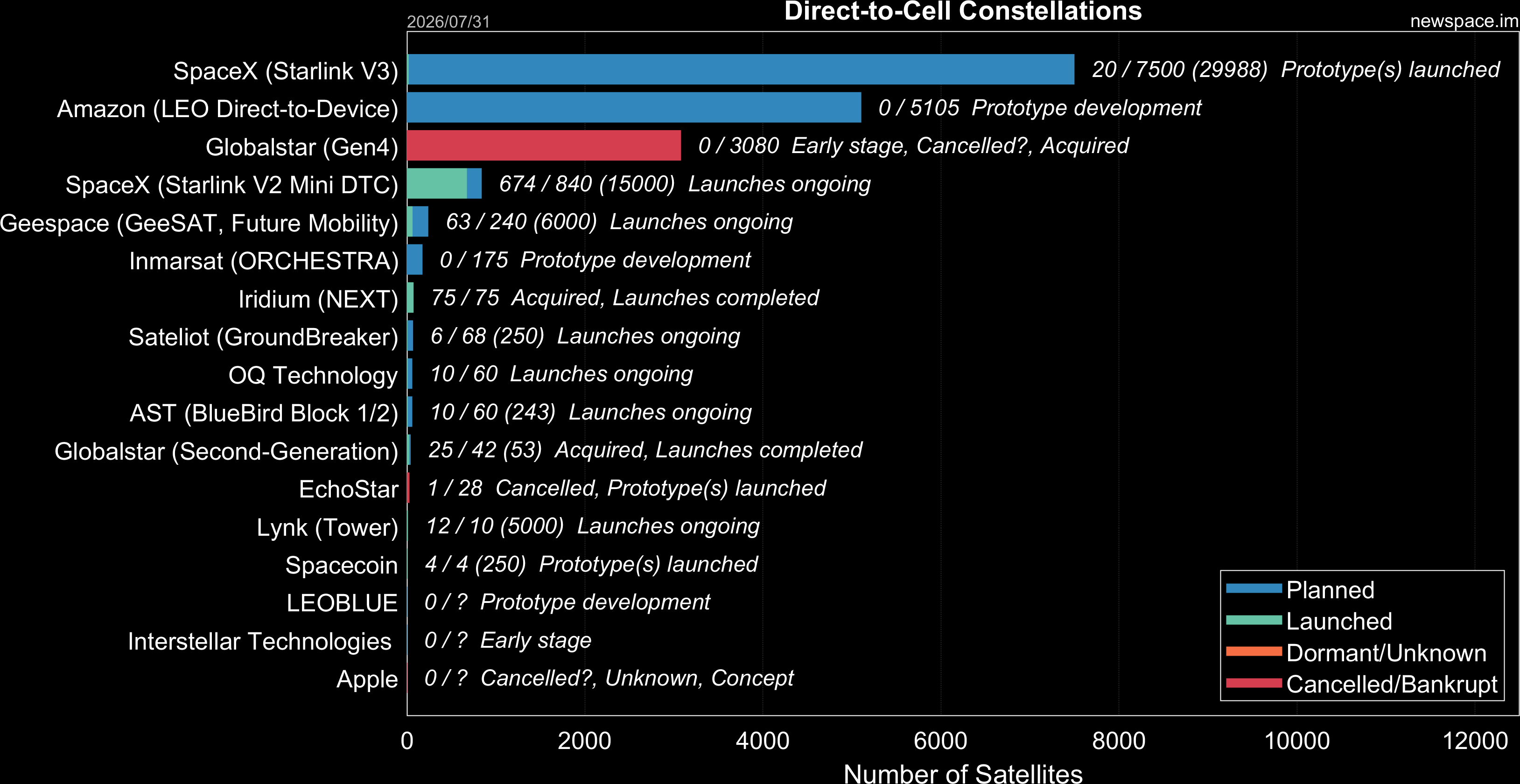Click the green launched segment of Starlink V2 Mini DTC
1520x784 pixels.
pos(437,183)
